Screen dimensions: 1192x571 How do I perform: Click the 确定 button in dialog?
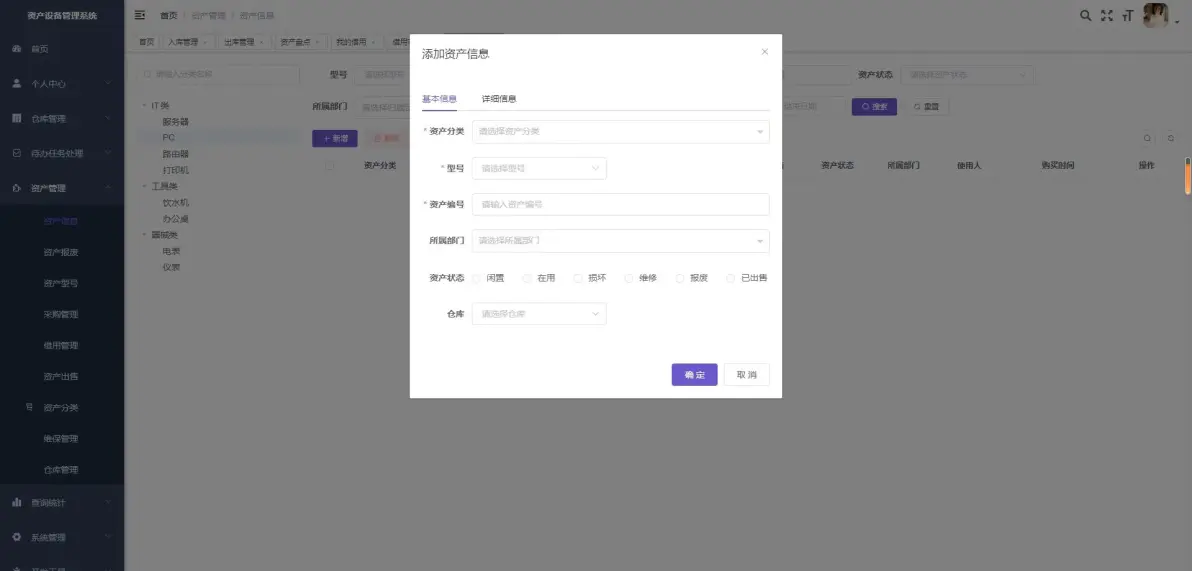pyautogui.click(x=694, y=375)
